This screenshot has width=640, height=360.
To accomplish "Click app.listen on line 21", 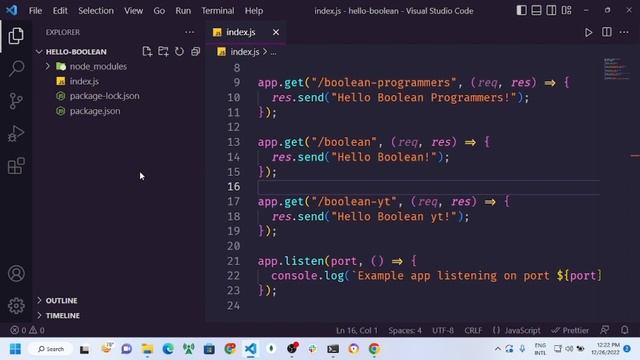I will pos(291,261).
